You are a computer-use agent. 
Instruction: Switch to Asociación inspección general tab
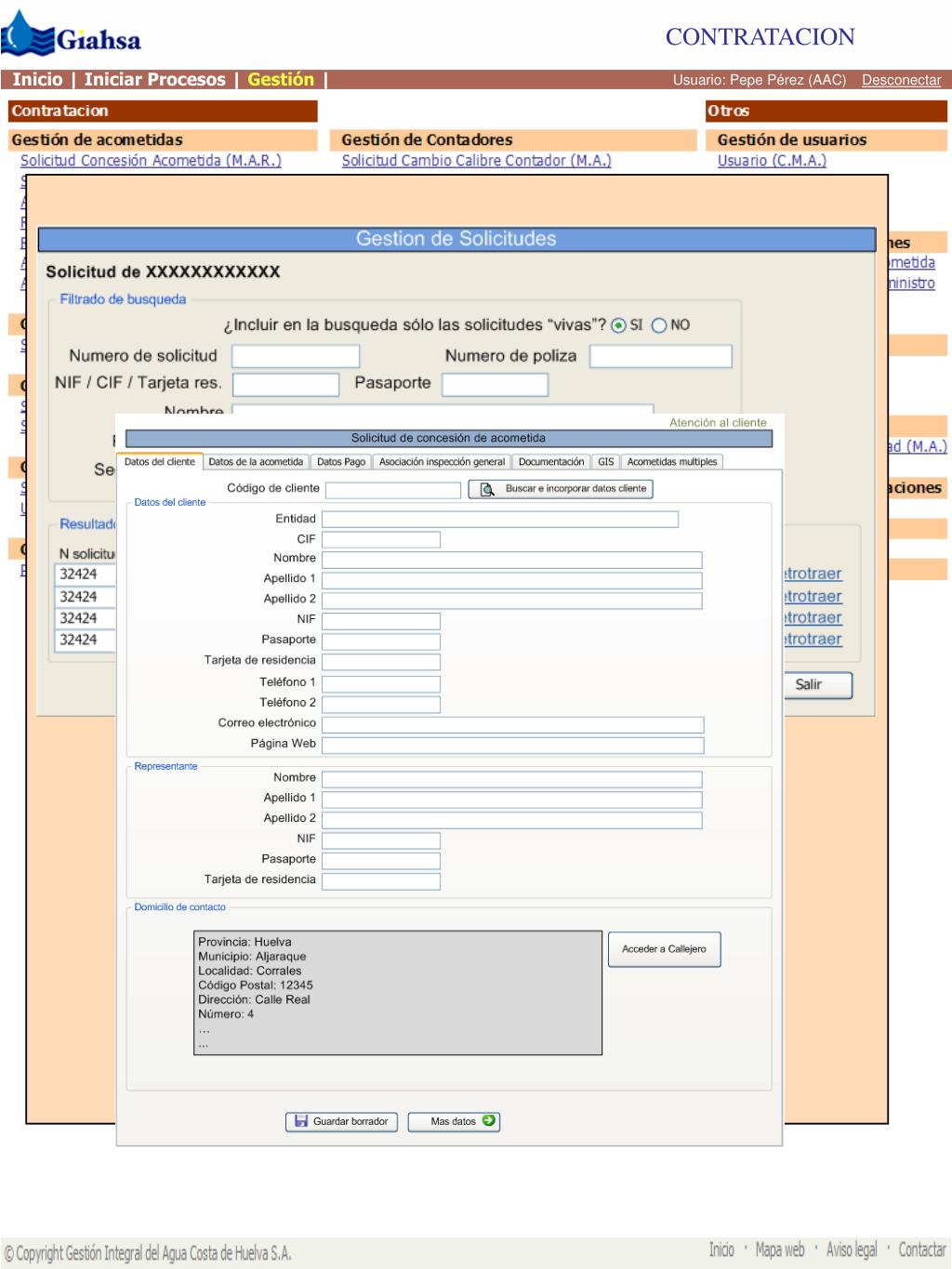[442, 462]
